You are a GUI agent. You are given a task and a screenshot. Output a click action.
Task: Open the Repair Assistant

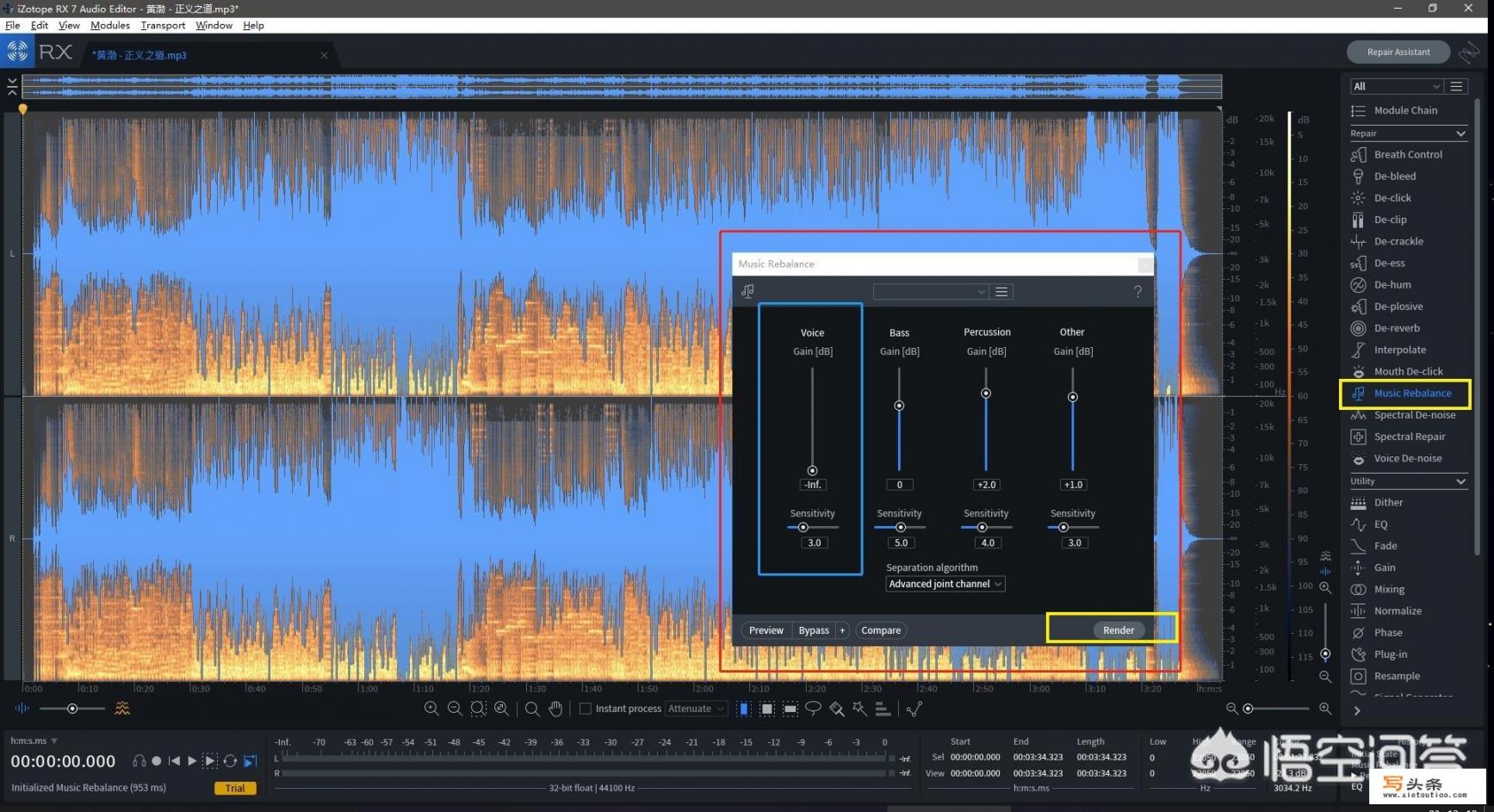(1398, 52)
